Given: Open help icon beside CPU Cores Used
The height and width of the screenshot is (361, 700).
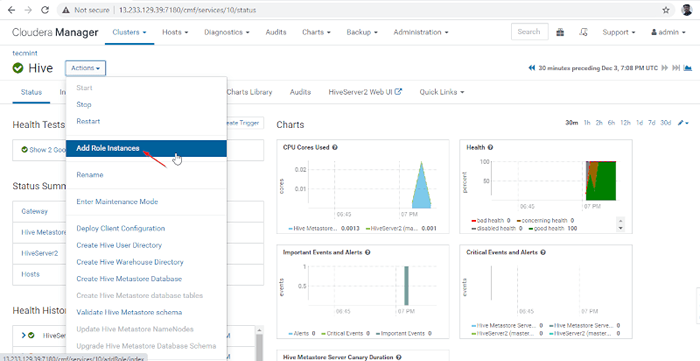Looking at the screenshot, I should point(334,147).
